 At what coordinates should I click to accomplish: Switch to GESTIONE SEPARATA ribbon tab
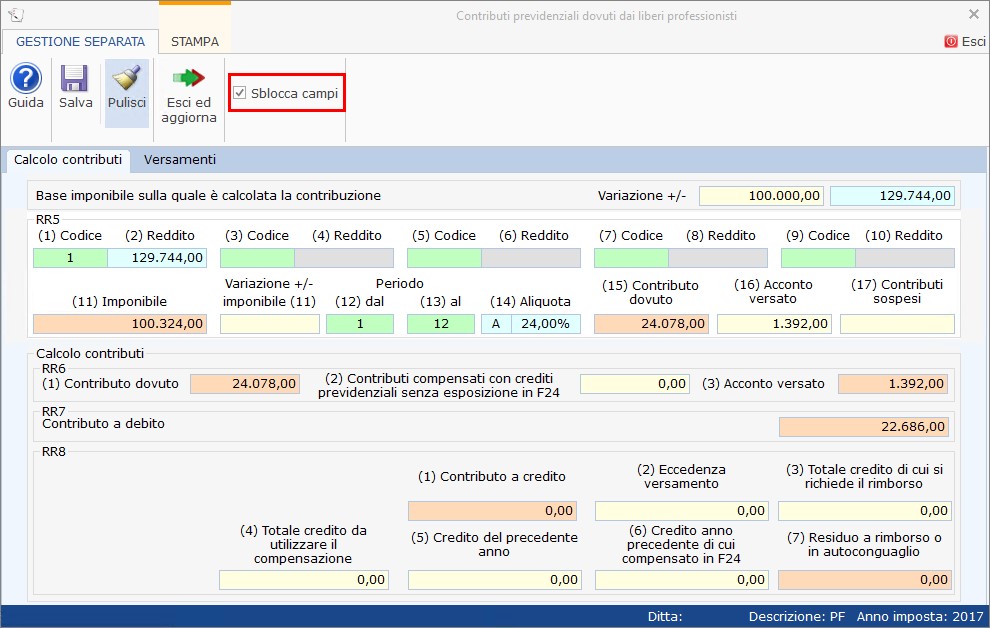click(80, 42)
